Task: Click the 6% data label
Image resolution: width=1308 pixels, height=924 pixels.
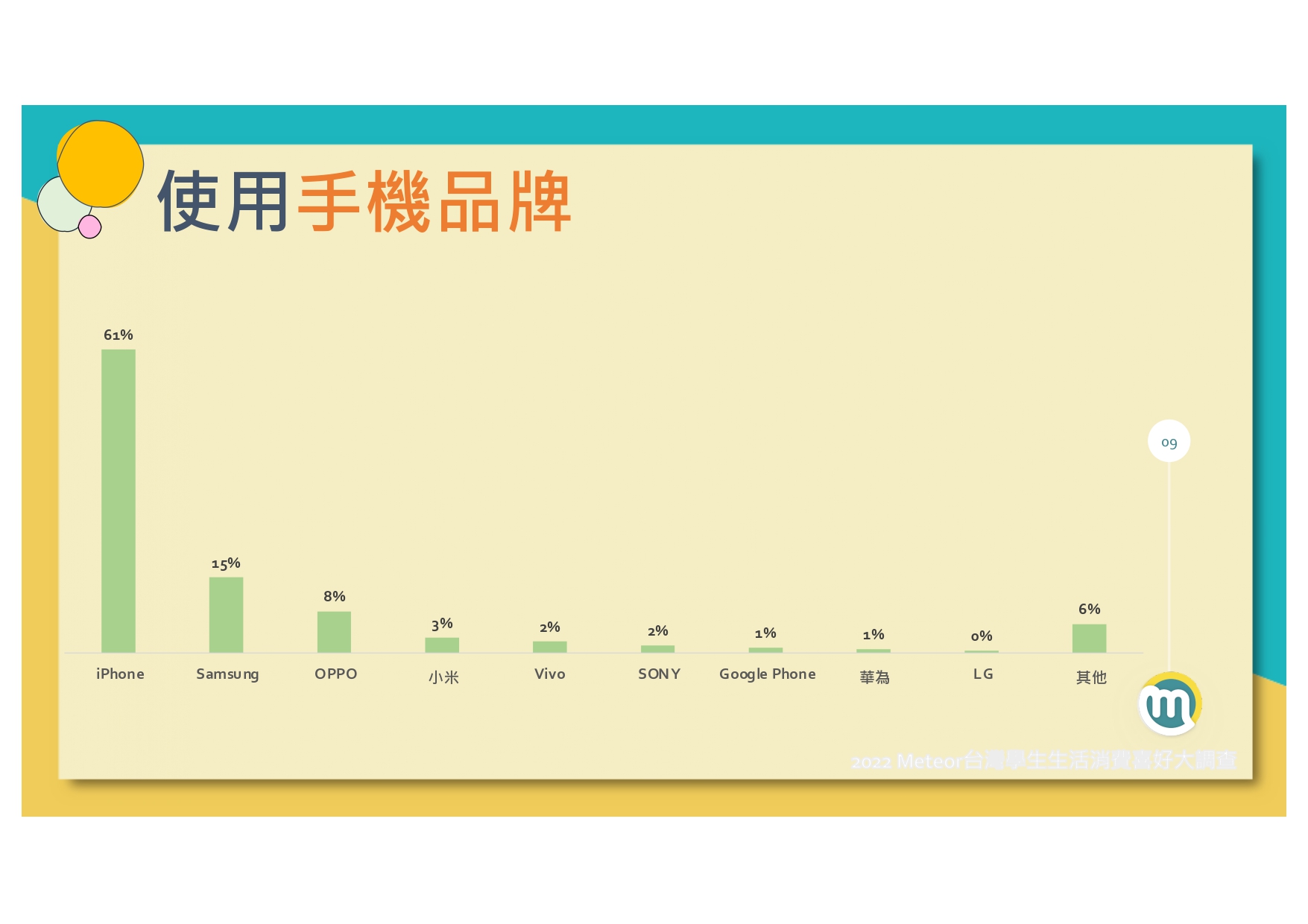Action: click(x=1090, y=609)
